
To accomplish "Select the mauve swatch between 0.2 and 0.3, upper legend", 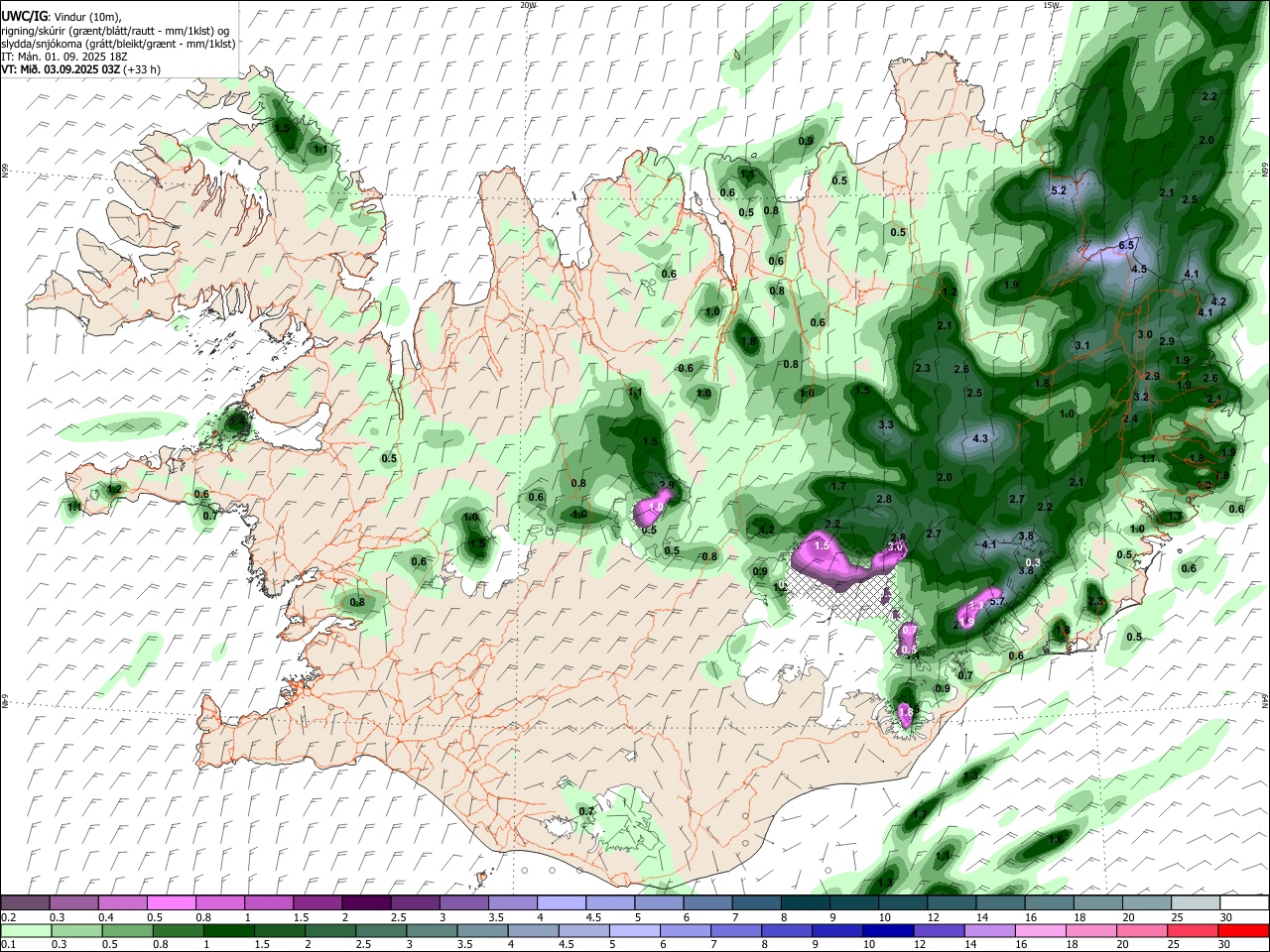I will click(x=25, y=902).
